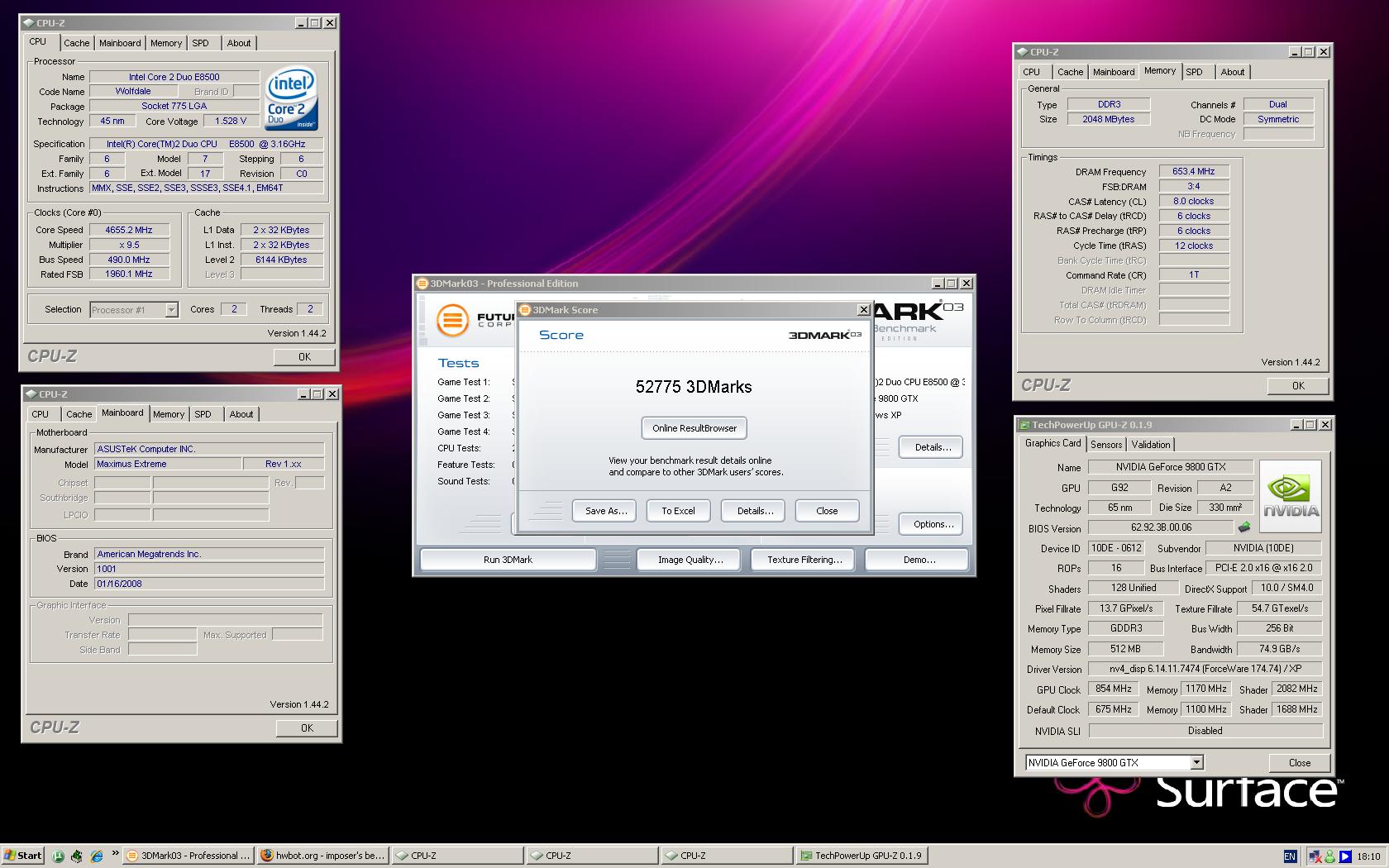Open Texture Filtering in 3DMark03
1389x868 pixels.
[804, 560]
